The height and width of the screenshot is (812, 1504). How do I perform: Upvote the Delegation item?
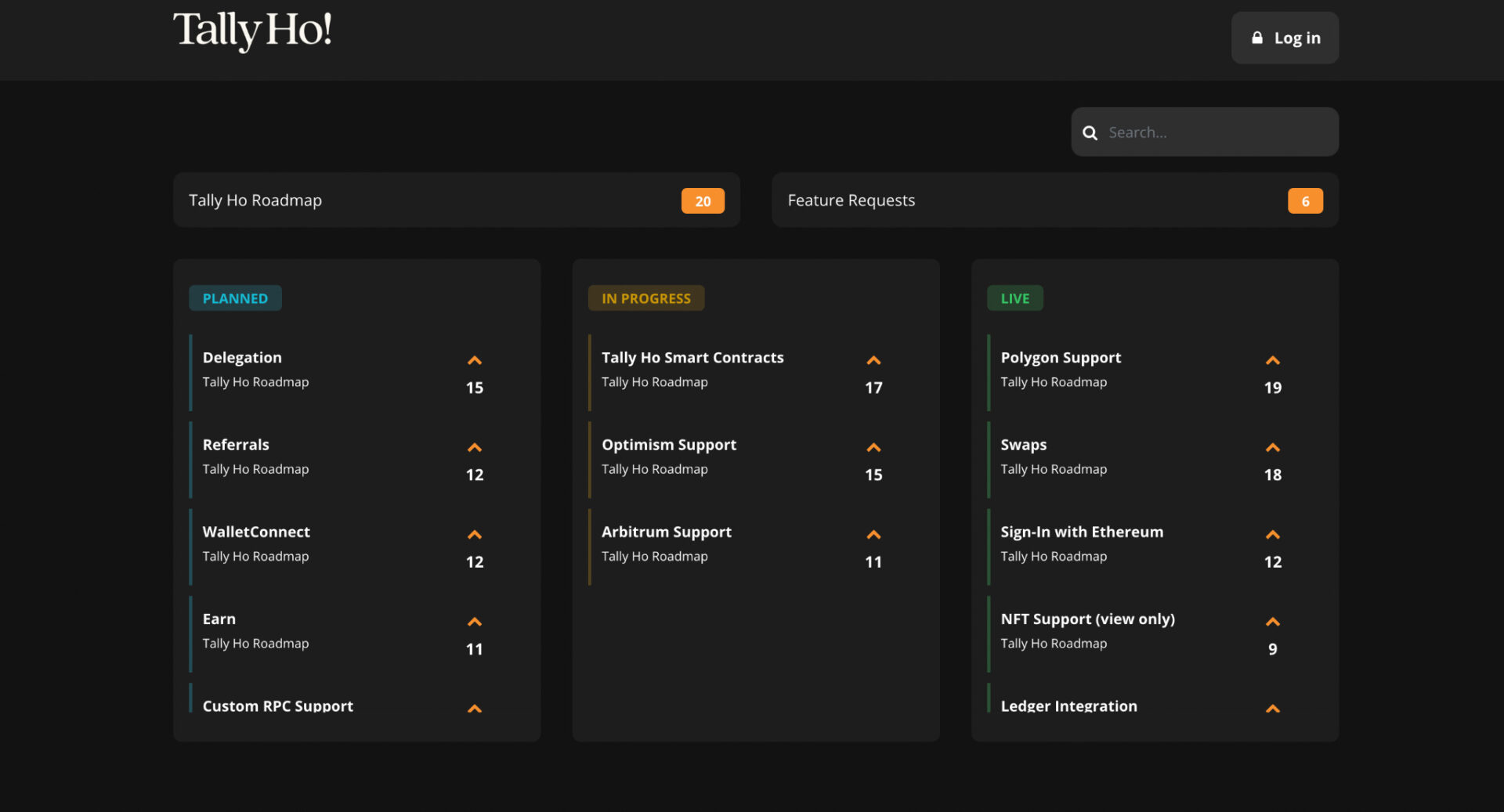[x=475, y=360]
